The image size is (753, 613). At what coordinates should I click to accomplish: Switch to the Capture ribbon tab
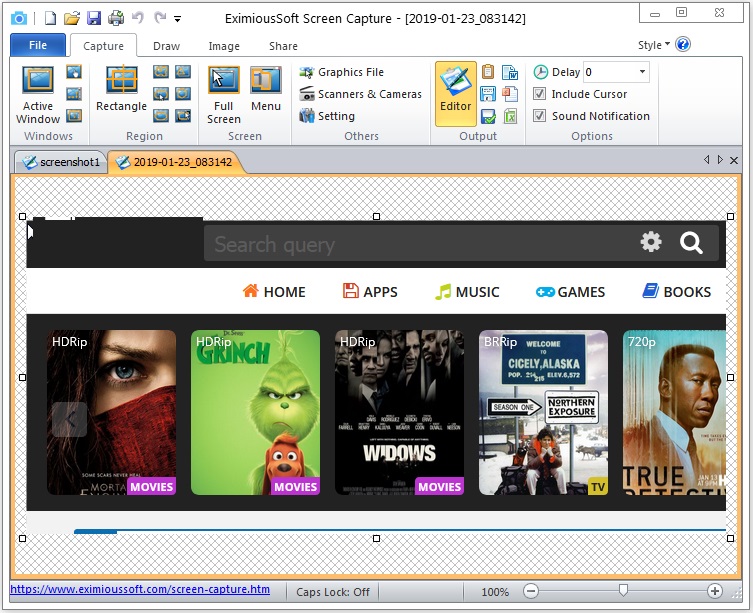pos(103,46)
